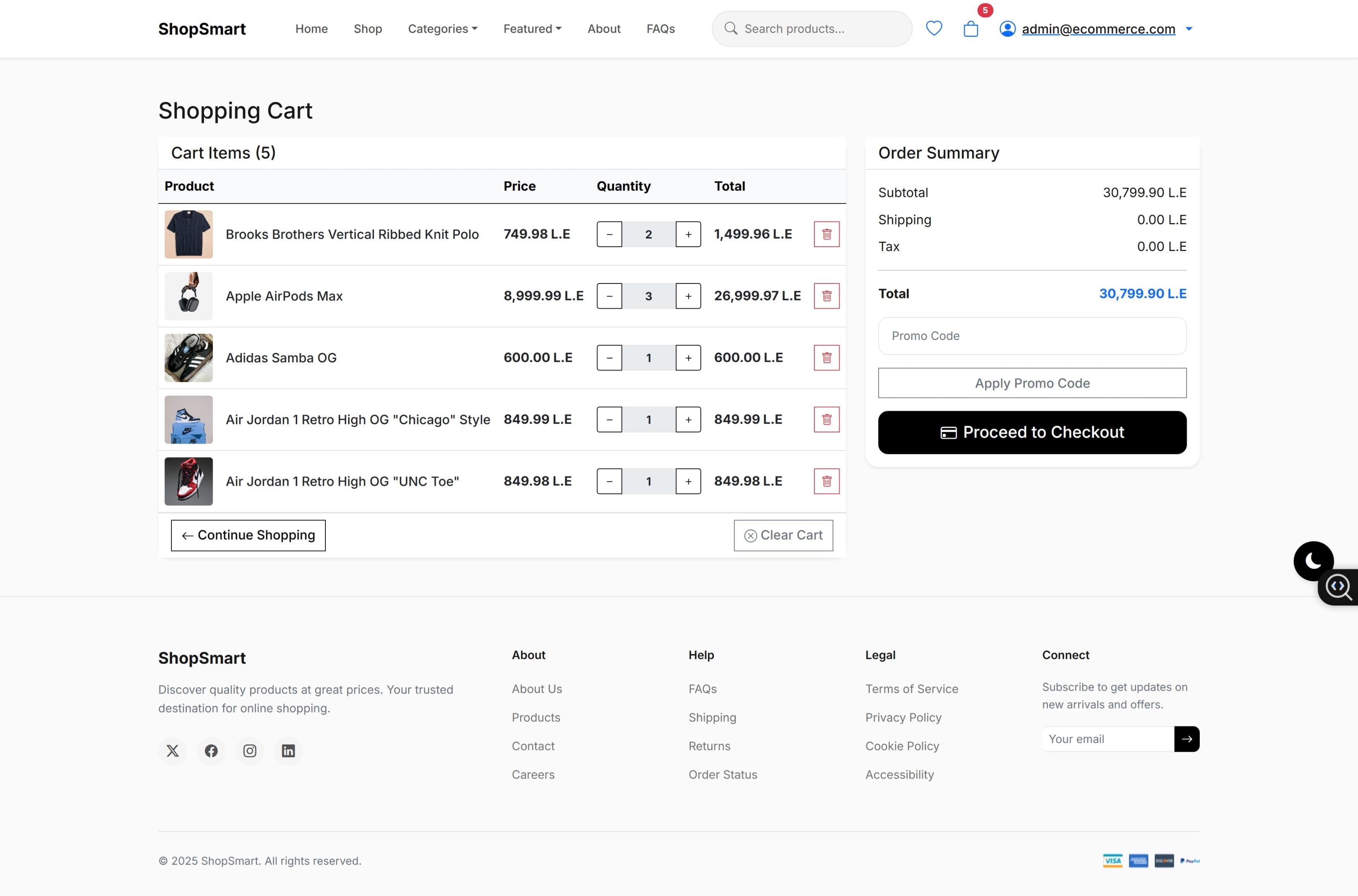This screenshot has height=896, width=1358.
Task: Expand the Featured dropdown menu
Action: pos(532,29)
